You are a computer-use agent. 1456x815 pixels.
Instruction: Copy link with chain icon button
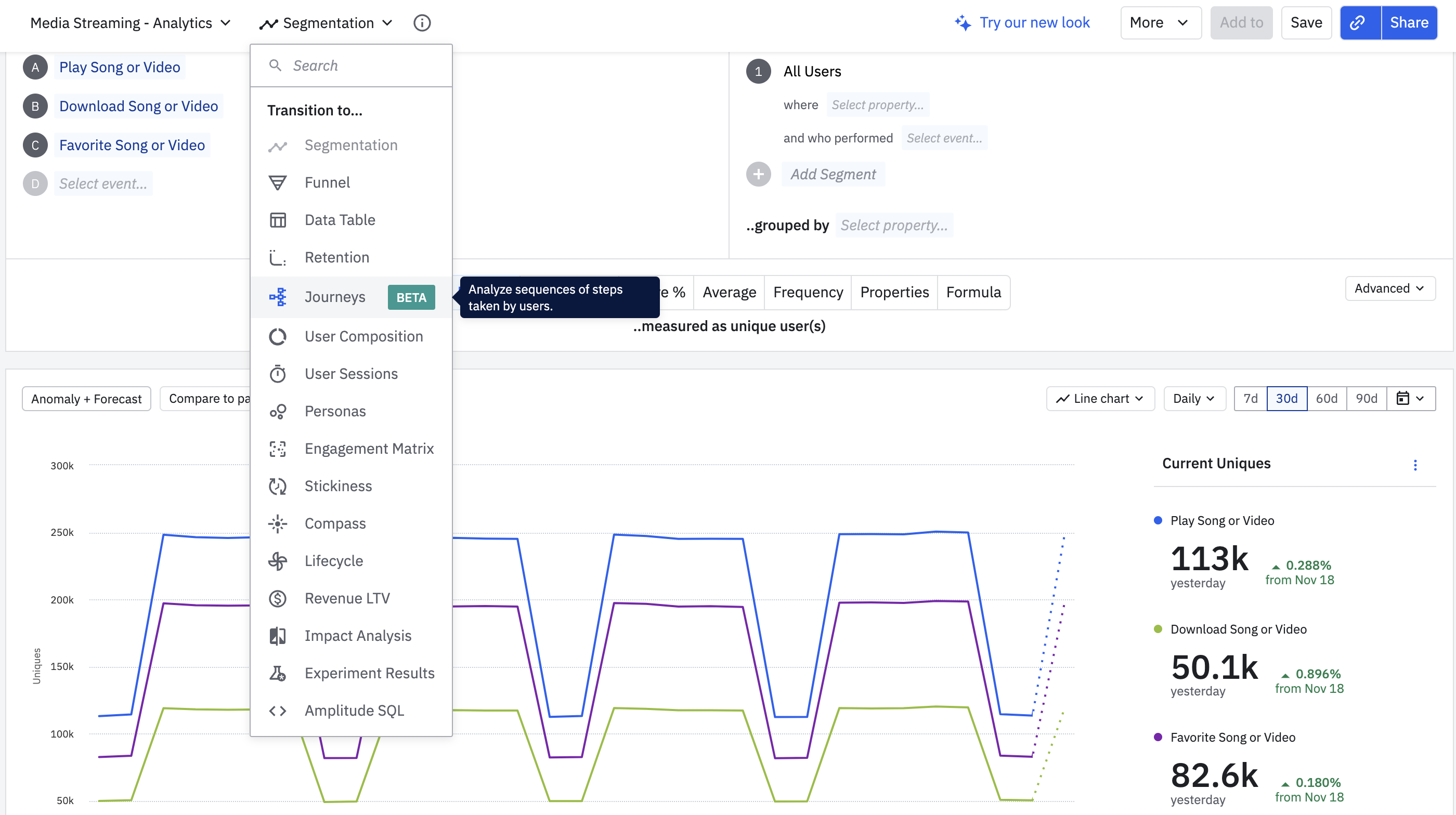pos(1359,22)
